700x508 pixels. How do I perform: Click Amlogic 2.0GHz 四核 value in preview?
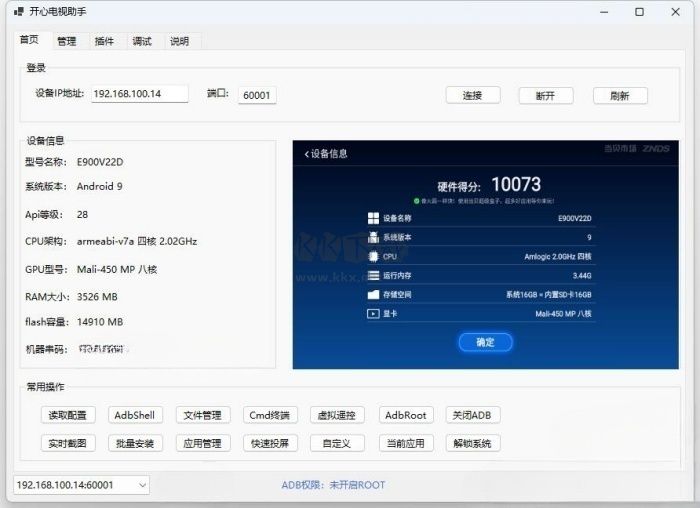pos(558,257)
